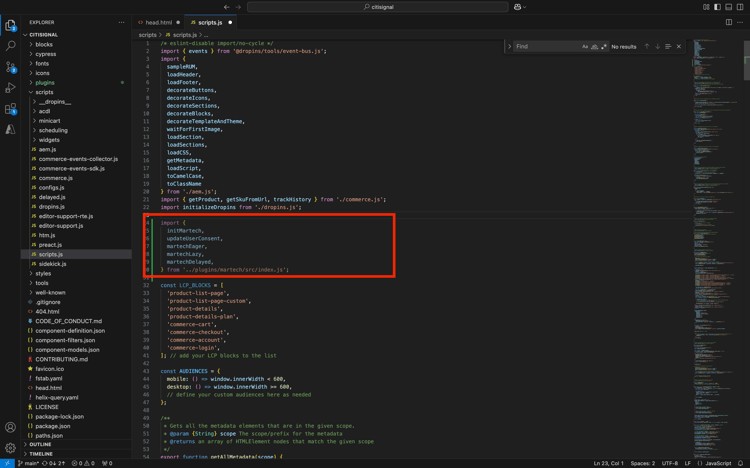This screenshot has width=750, height=468.
Task: Click errors and warnings count in status bar
Action: [x=83, y=463]
